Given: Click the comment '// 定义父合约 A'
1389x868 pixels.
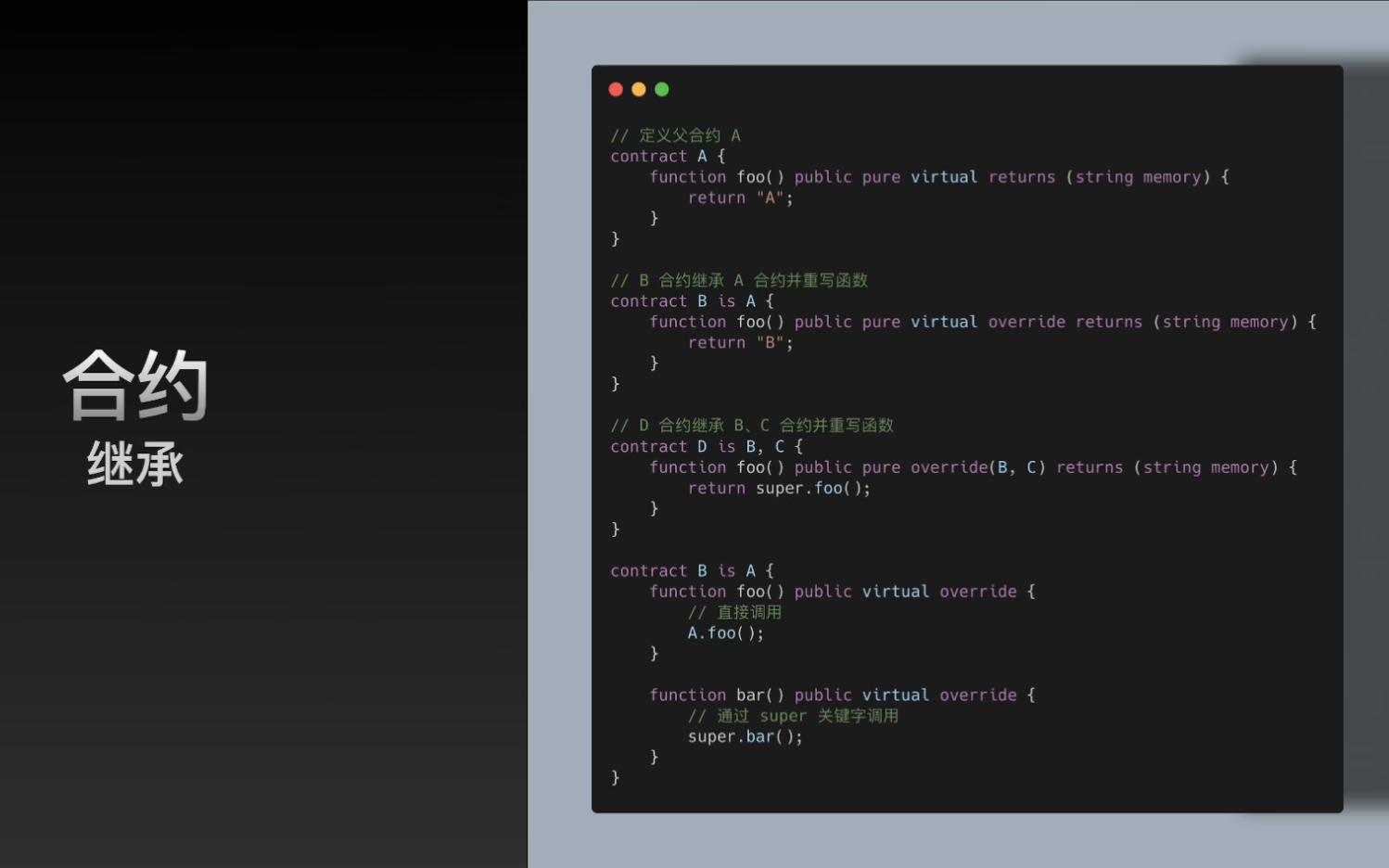Looking at the screenshot, I should 675,135.
